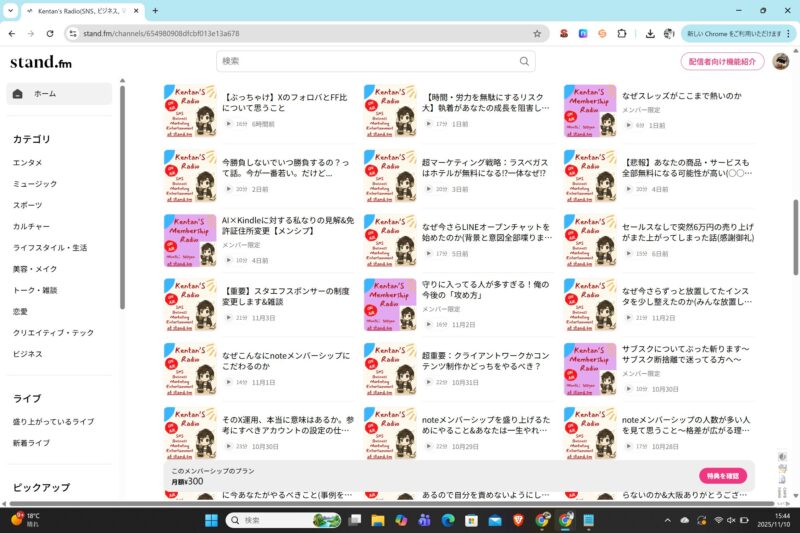Click the search magnifier icon
The image size is (800, 533).
pos(524,62)
